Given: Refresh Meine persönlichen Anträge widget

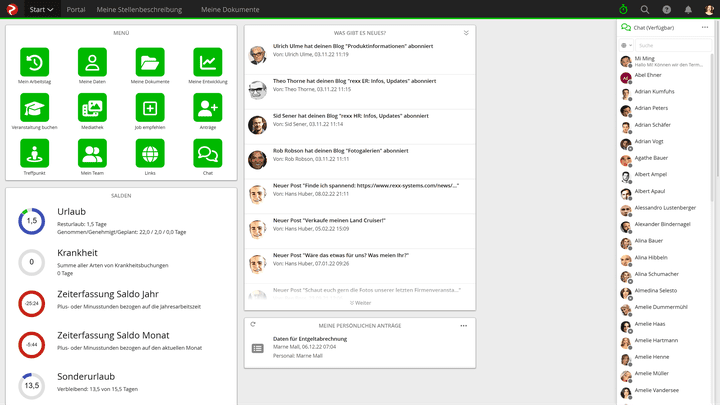Looking at the screenshot, I should pos(253,325).
